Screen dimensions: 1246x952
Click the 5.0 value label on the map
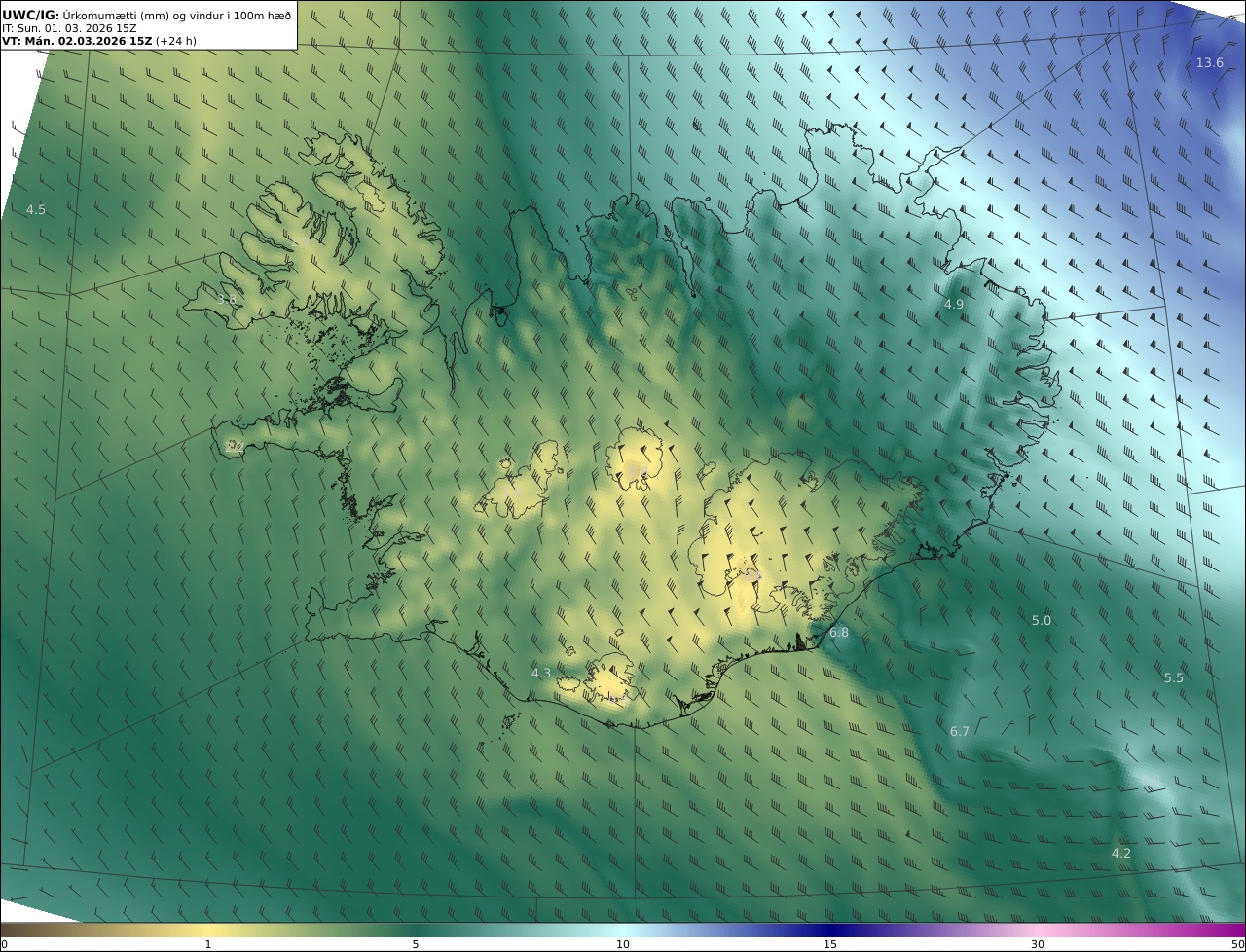click(x=1042, y=620)
